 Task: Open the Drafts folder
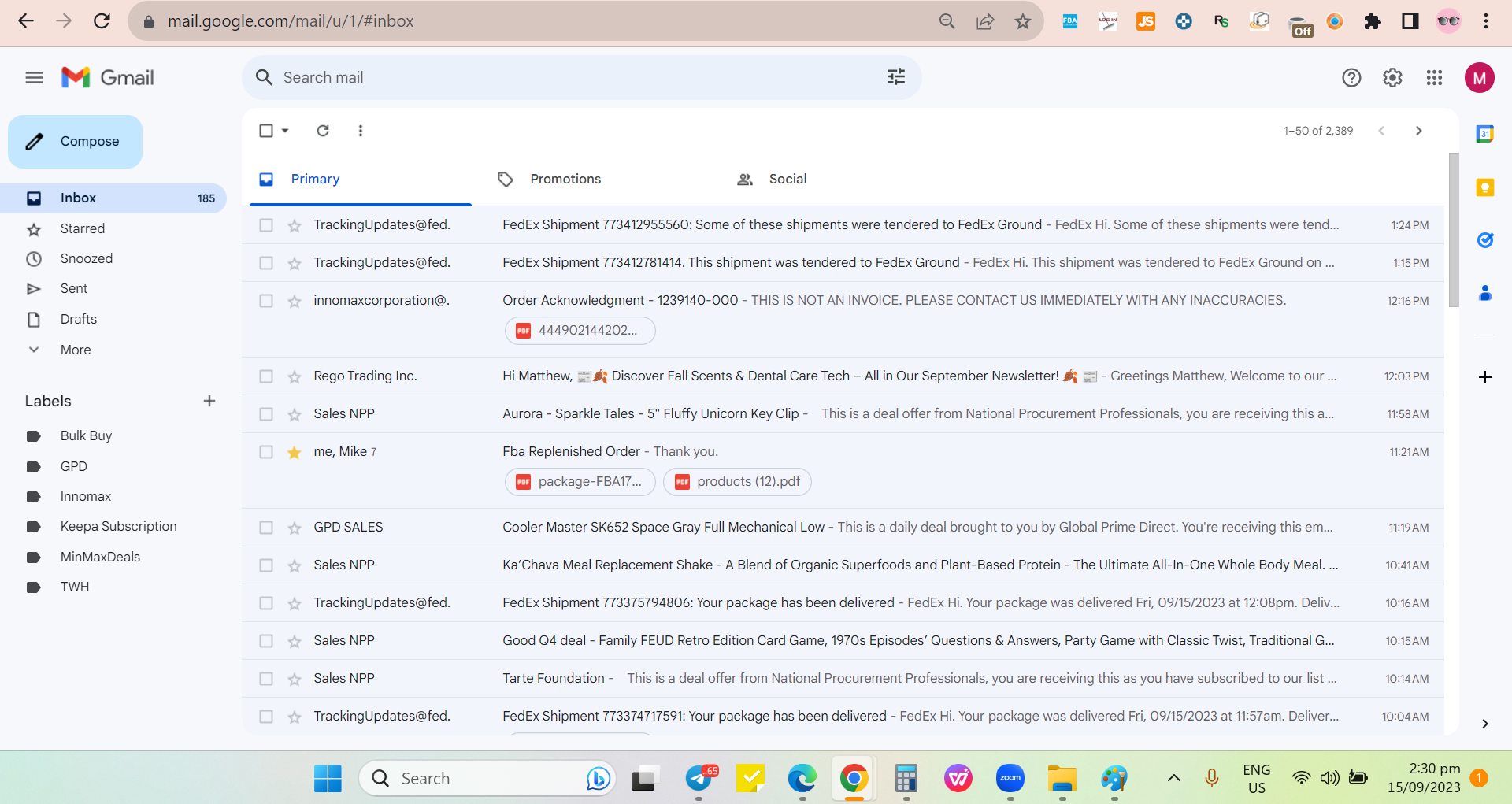(x=79, y=319)
